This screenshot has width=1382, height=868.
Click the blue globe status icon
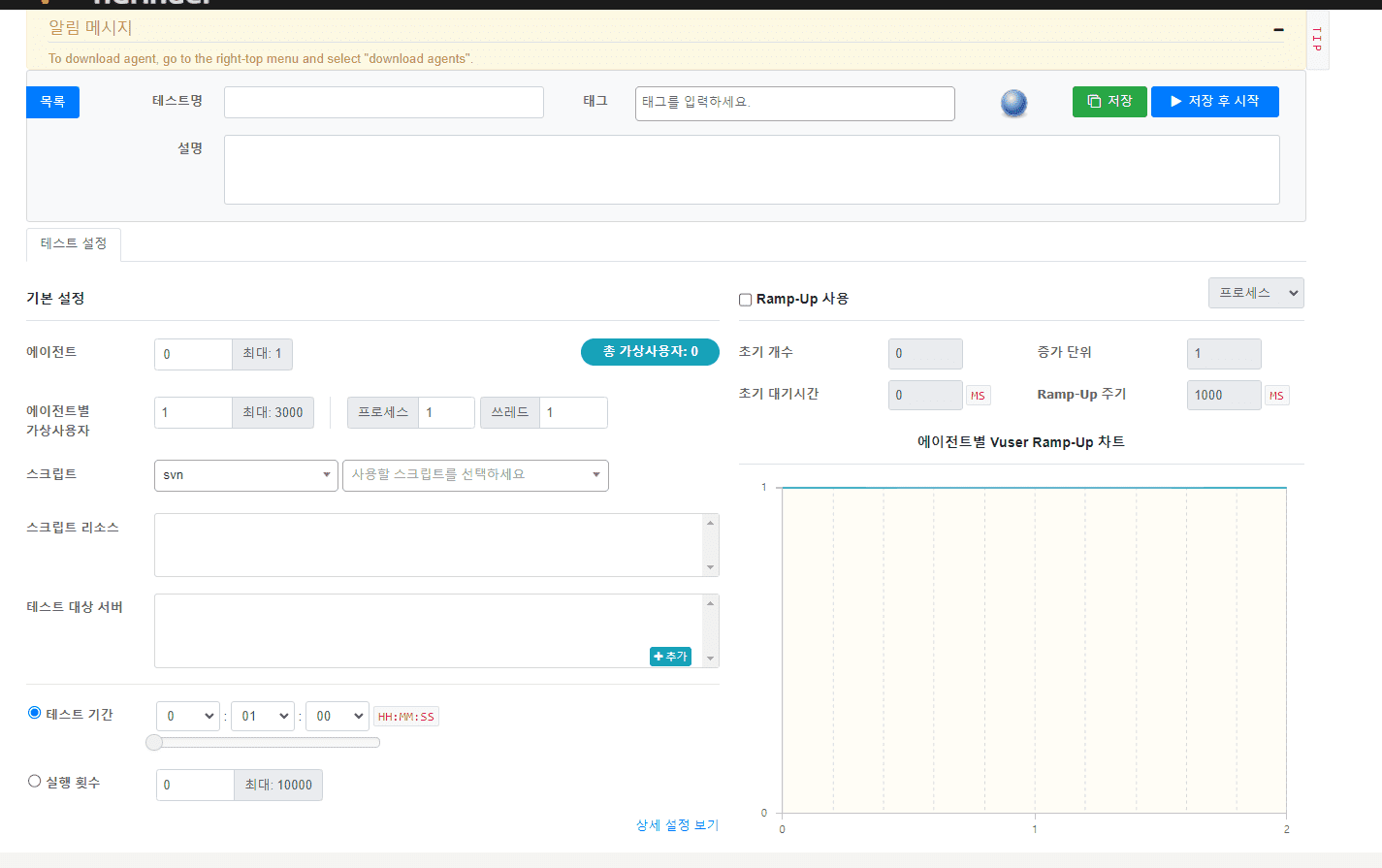coord(1013,103)
